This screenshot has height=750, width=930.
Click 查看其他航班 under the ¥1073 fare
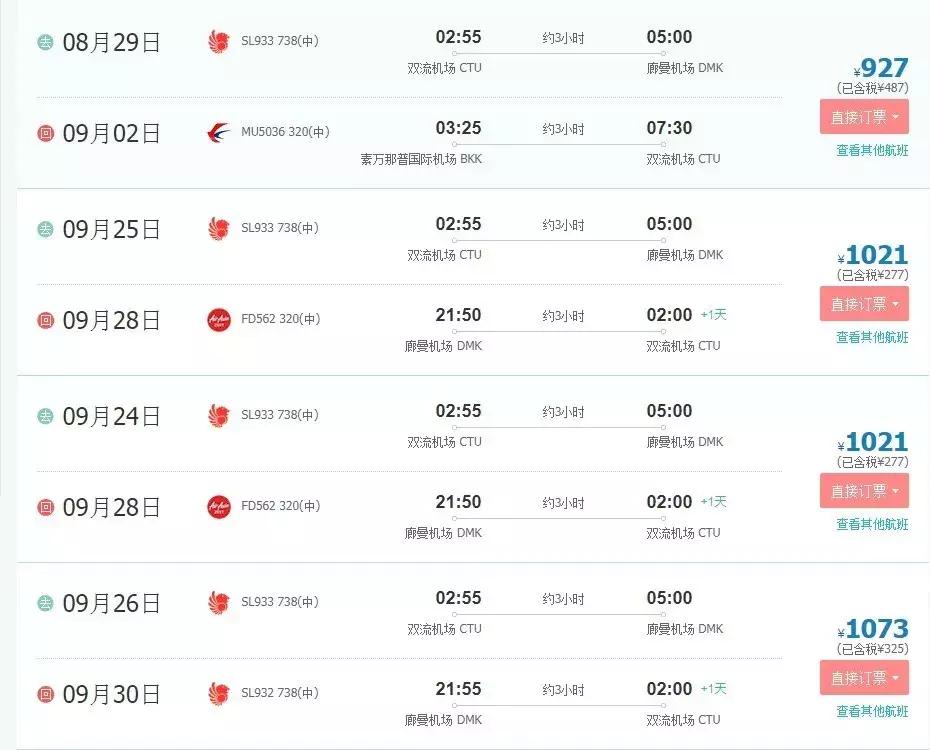click(x=872, y=712)
